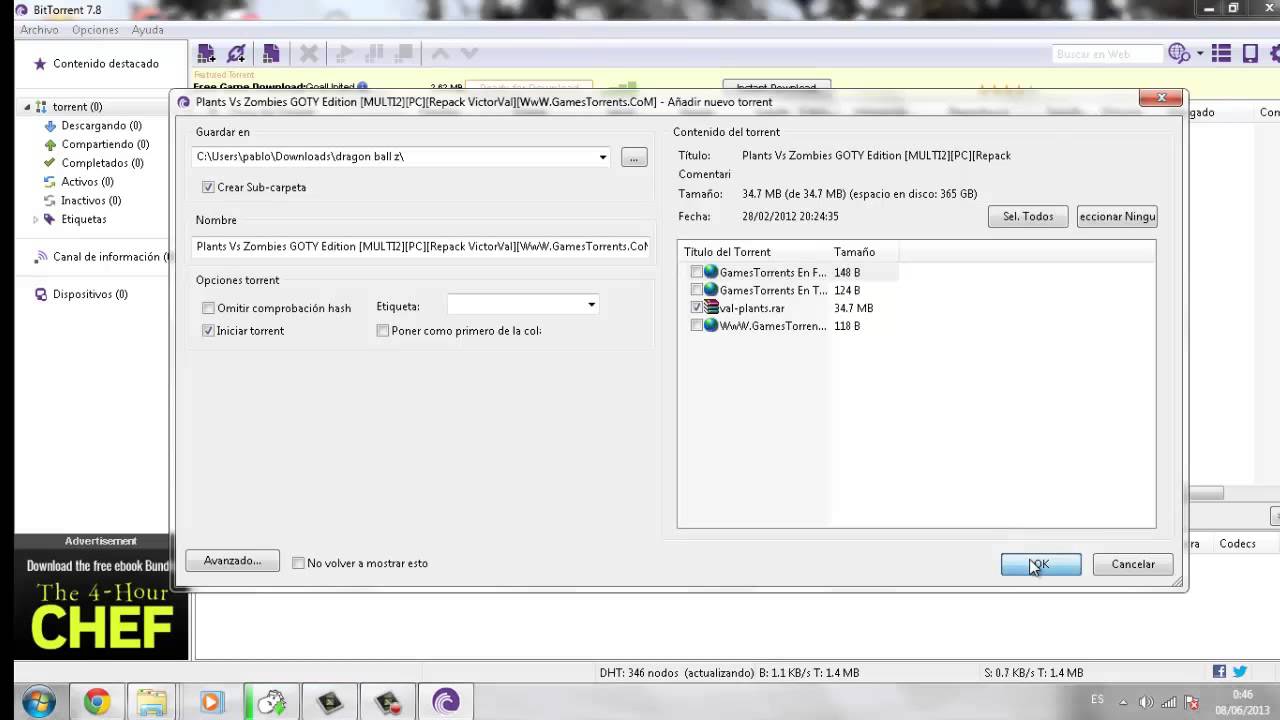Click the Twitter icon in status bar
1280x720 pixels.
tap(1240, 672)
